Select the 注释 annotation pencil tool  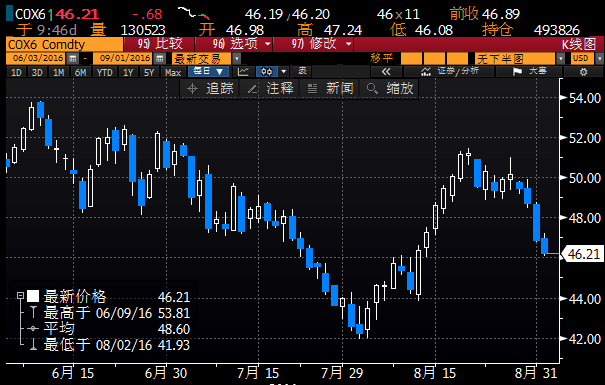click(x=270, y=88)
